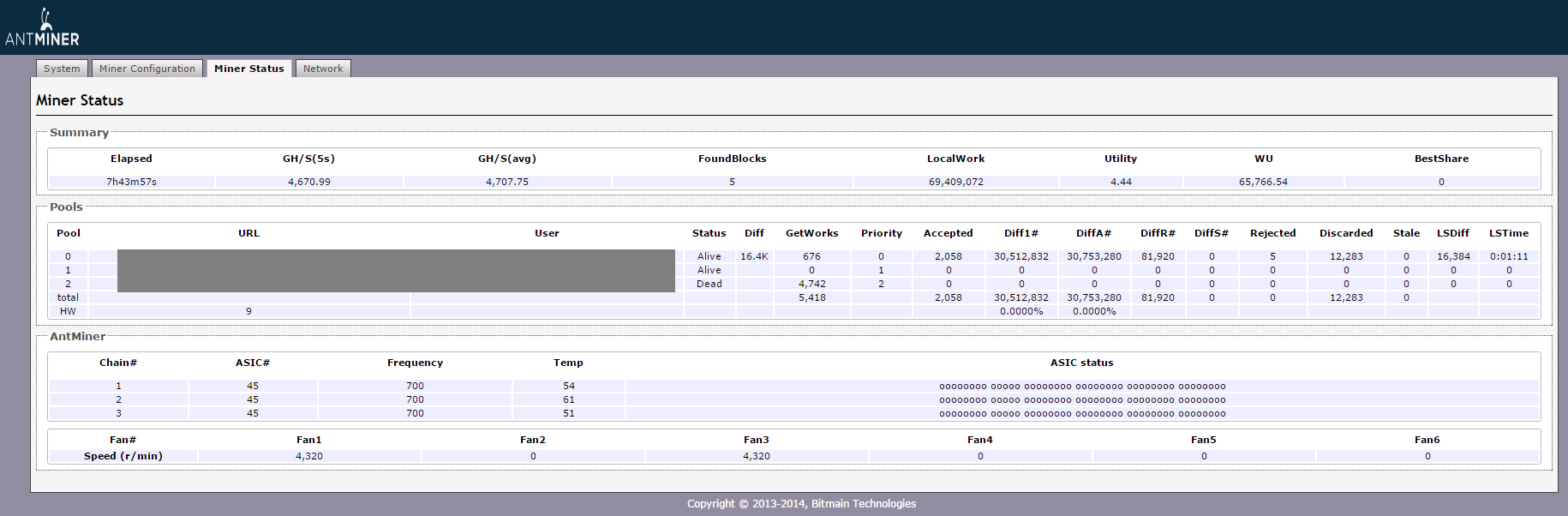Click the Fan1 speed value
The height and width of the screenshot is (516, 1568).
308,456
